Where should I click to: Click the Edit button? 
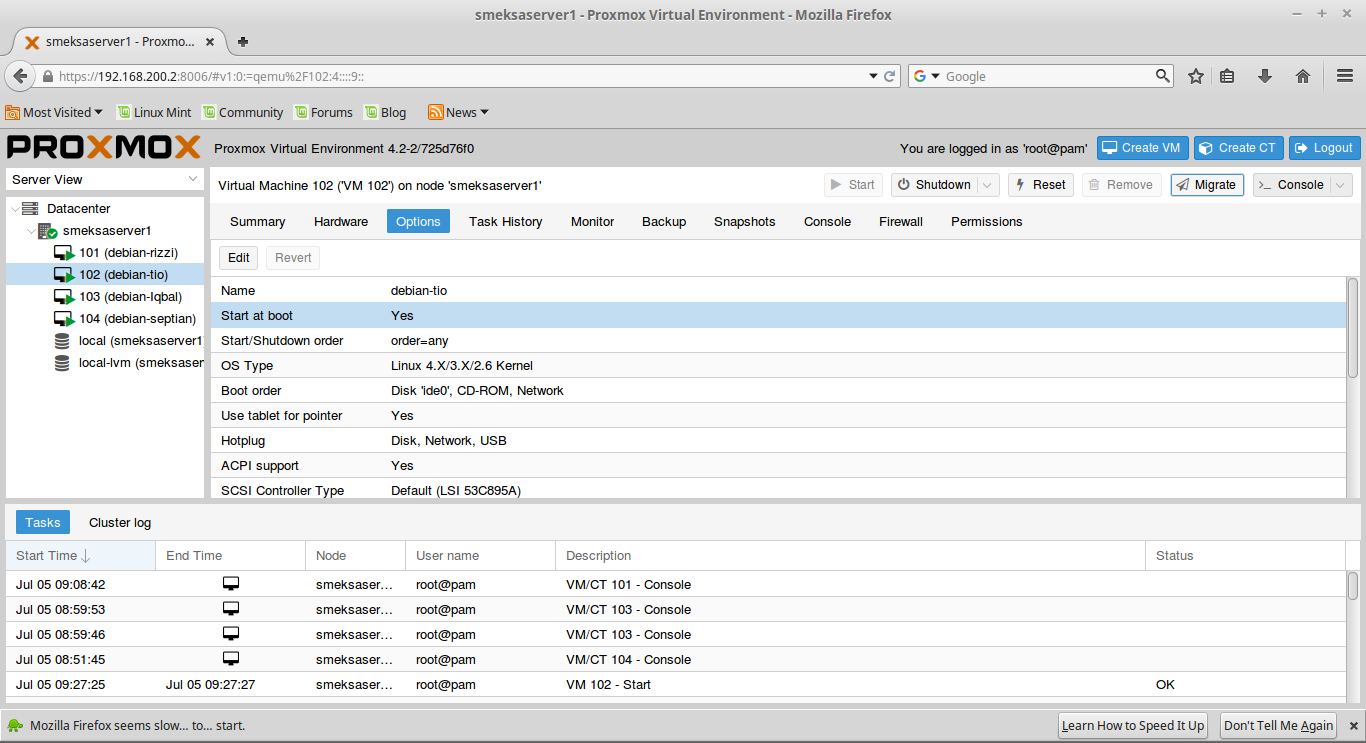click(x=239, y=258)
